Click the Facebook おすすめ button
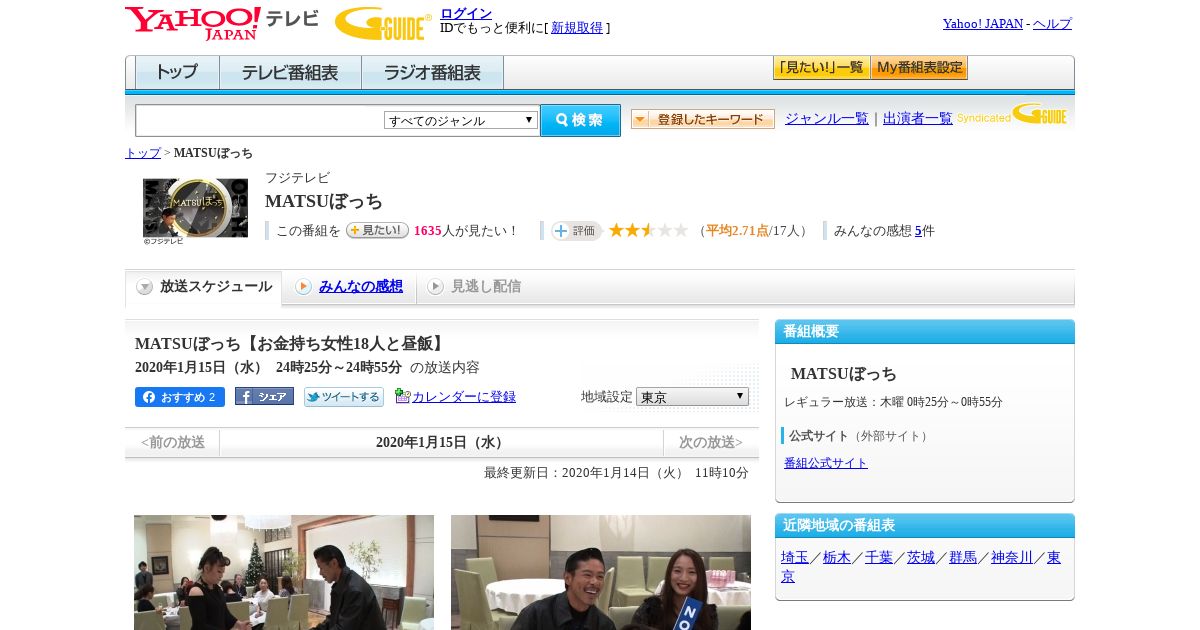 pyautogui.click(x=180, y=397)
